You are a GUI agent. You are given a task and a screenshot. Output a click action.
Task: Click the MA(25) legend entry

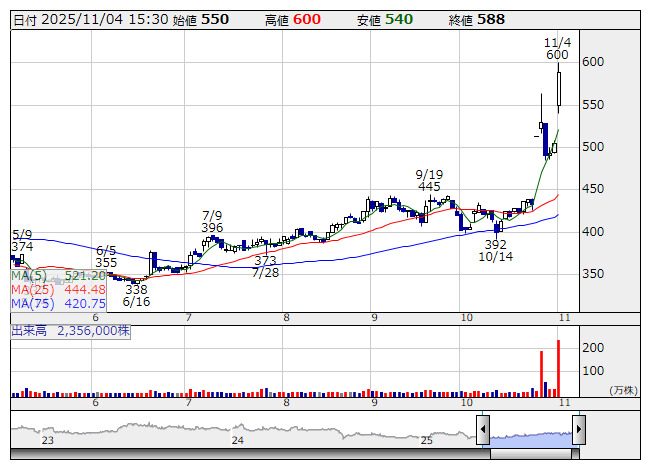point(58,289)
